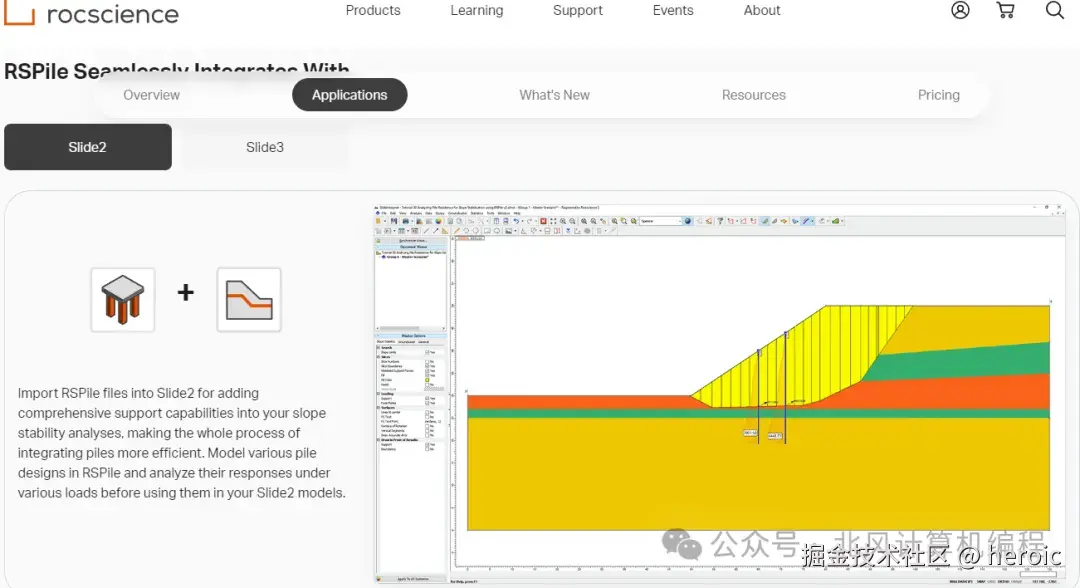Screen dimensions: 1080x588
Task: Click the Save icon in Slide2 toolbar
Action: click(394, 221)
